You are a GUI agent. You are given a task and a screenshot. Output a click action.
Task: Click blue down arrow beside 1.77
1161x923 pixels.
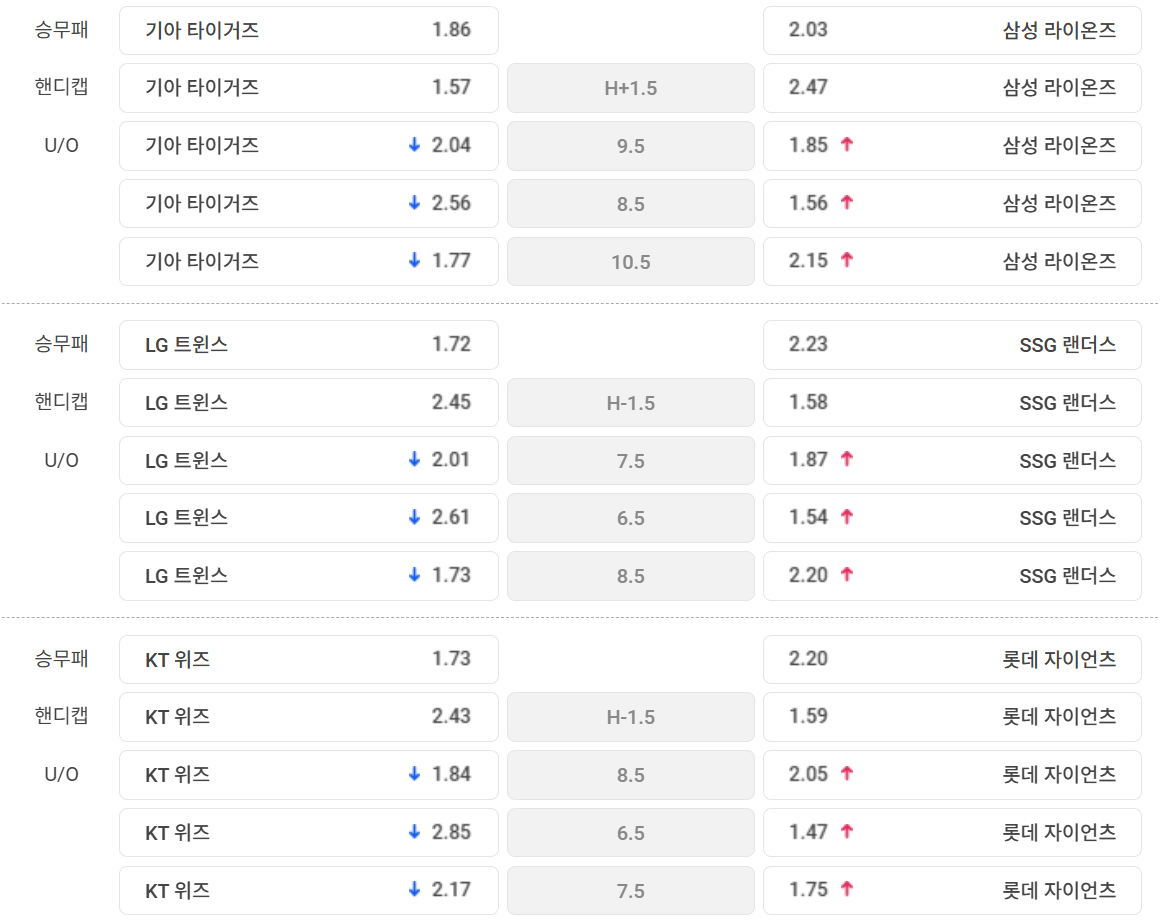tap(415, 260)
